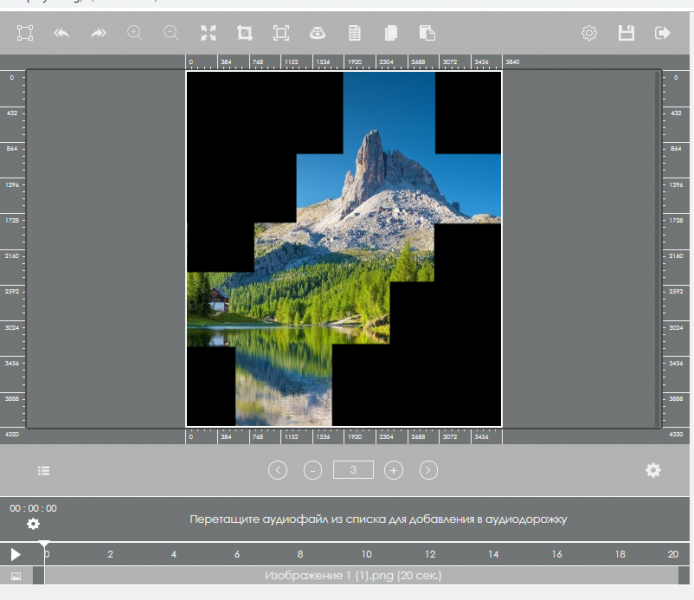Screen dimensions: 694x600
Task: Zoom out of the canvas
Action: point(171,33)
